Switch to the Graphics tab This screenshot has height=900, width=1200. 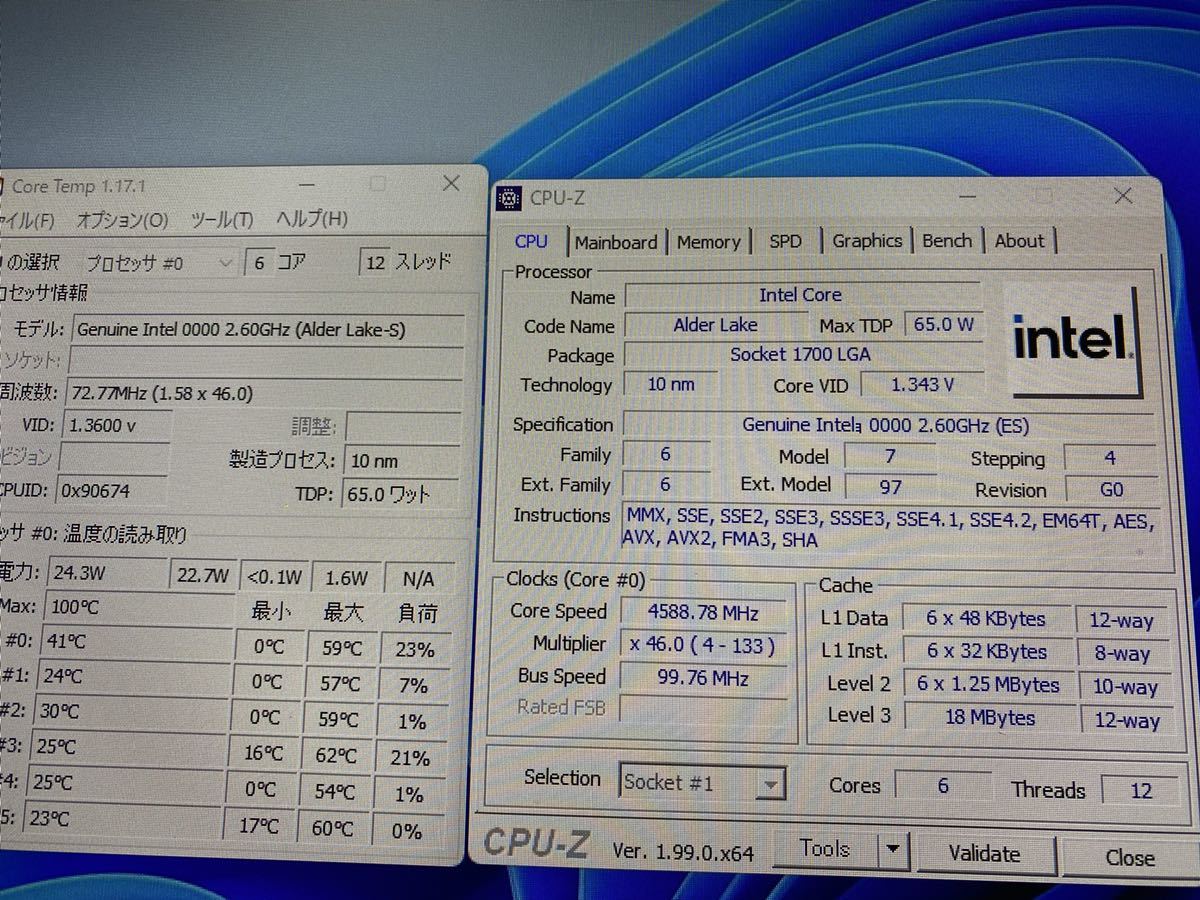[867, 240]
